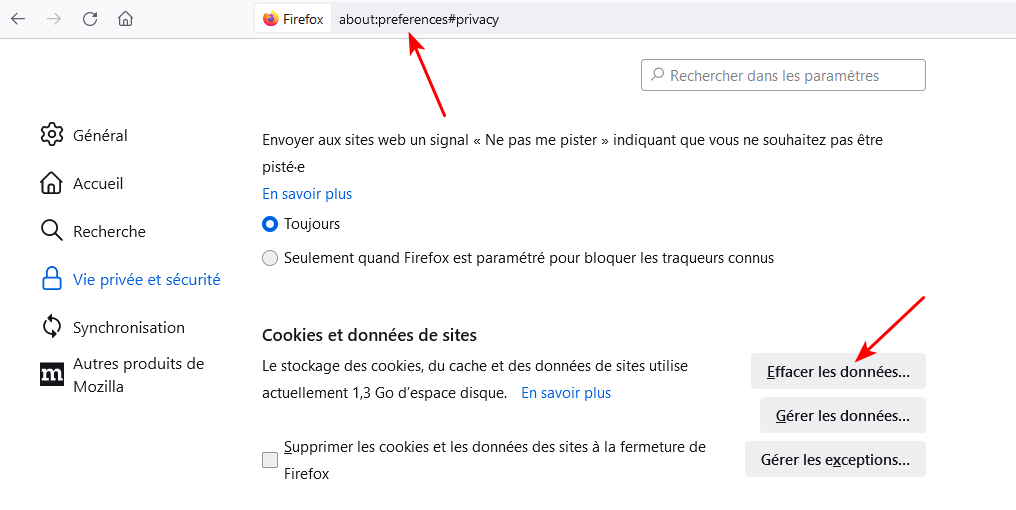Click the Synchronisation arrows icon

51,327
